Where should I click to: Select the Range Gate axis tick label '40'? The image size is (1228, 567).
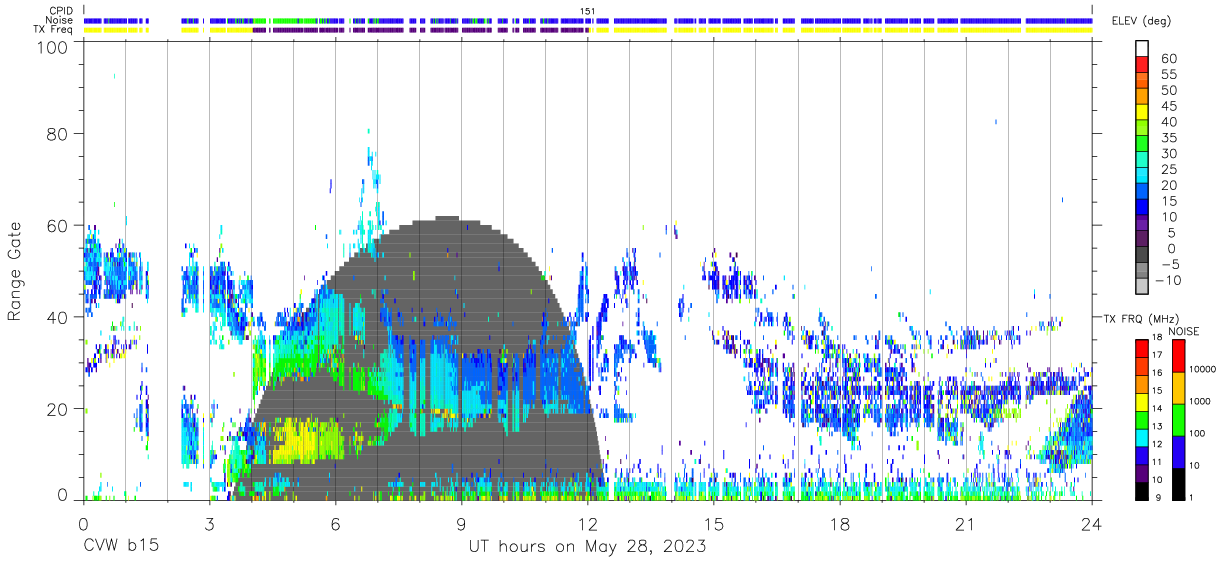click(x=59, y=317)
